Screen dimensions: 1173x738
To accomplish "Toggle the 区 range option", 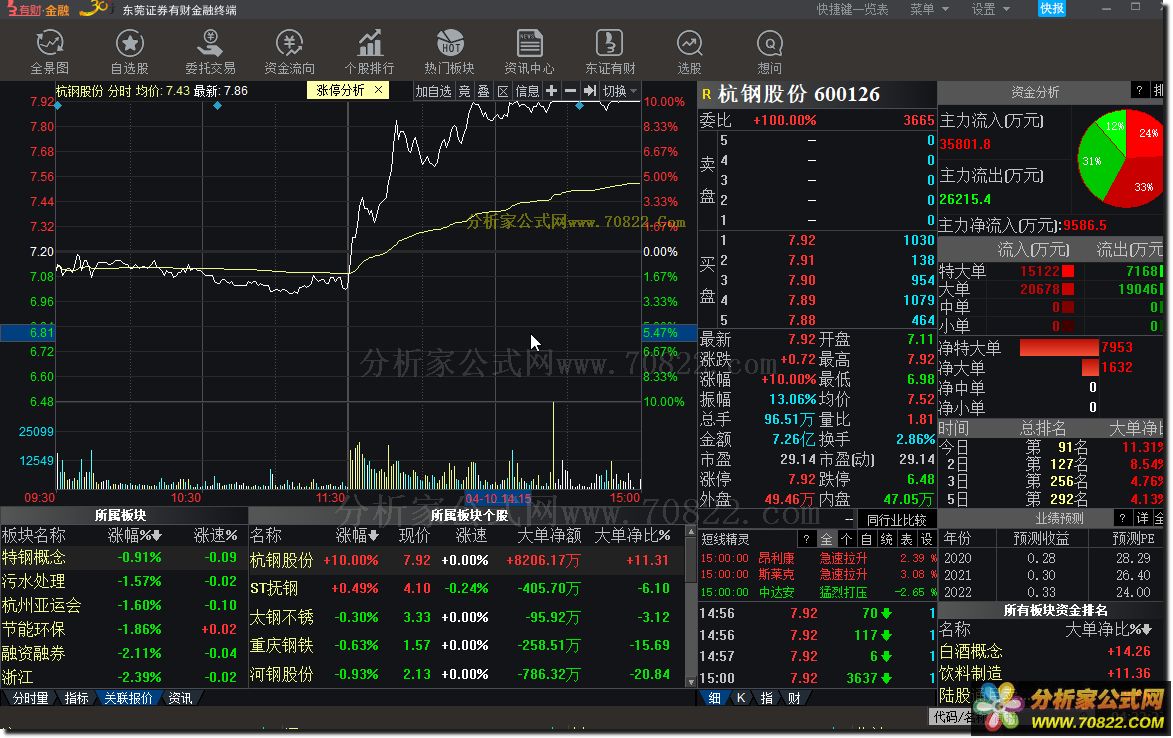I will (503, 91).
